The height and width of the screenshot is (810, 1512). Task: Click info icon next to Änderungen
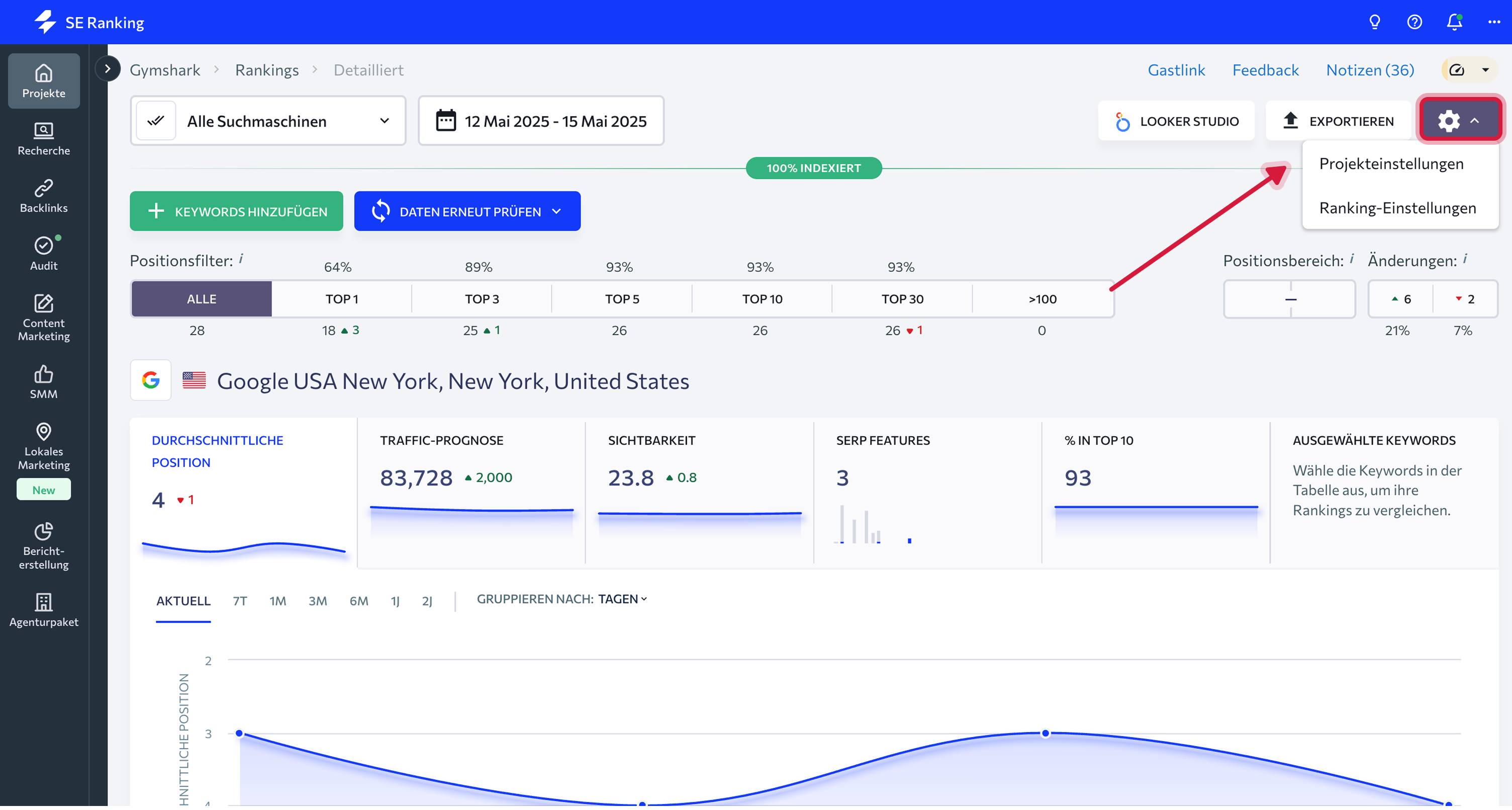tap(1465, 259)
